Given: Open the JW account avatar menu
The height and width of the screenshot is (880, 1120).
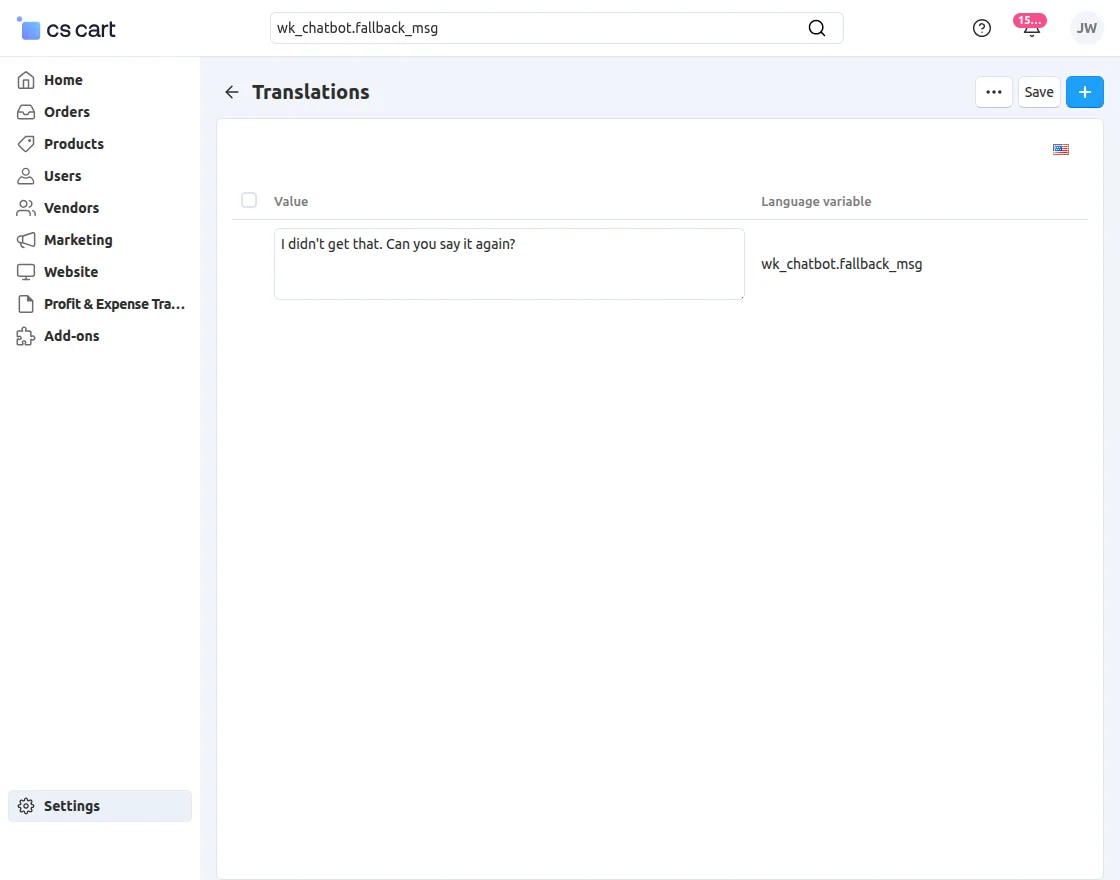Looking at the screenshot, I should click(1086, 28).
